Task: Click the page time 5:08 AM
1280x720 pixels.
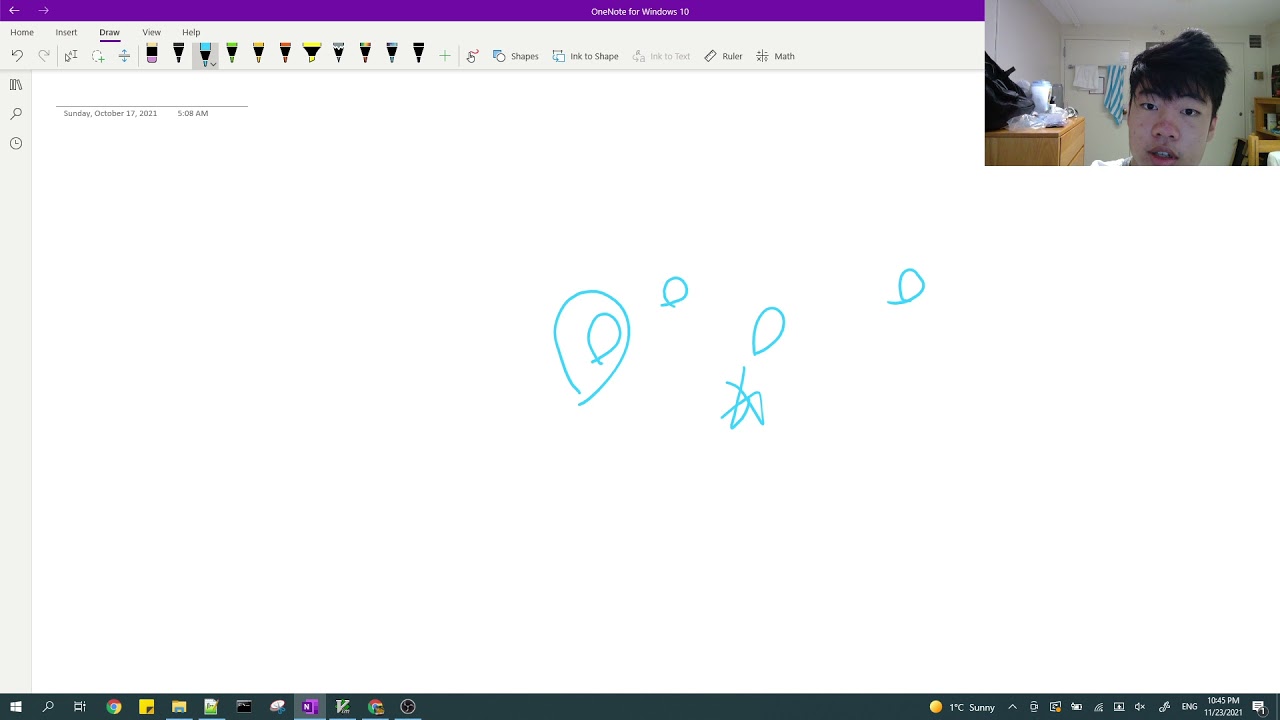Action: click(193, 113)
